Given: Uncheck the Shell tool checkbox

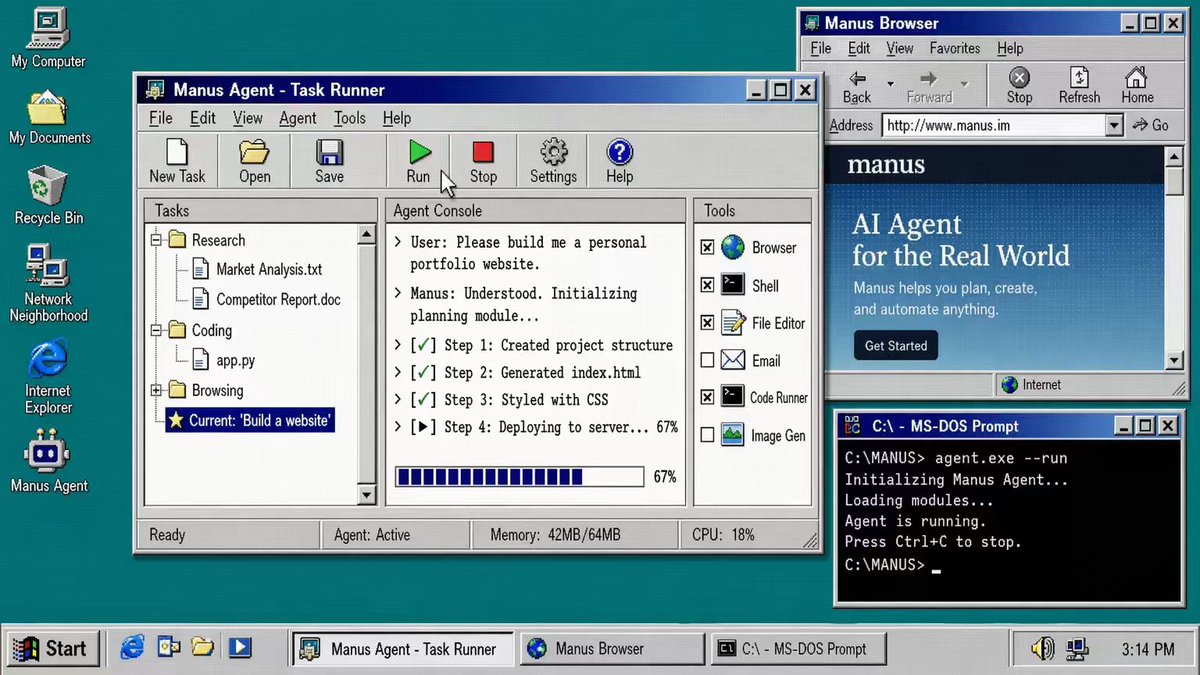Looking at the screenshot, I should click(708, 285).
